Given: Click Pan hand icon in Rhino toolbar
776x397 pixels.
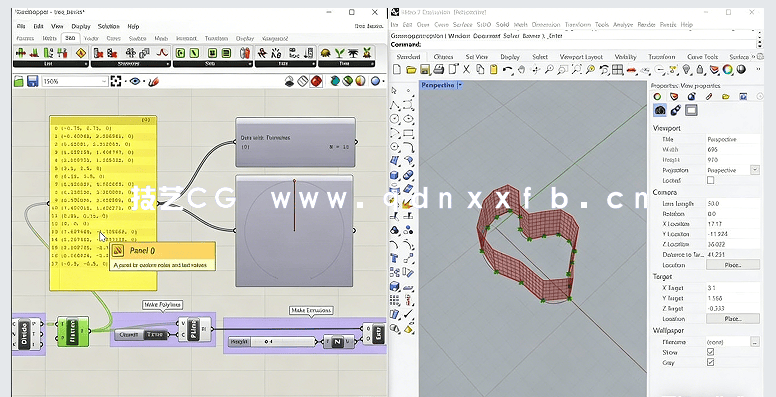Looking at the screenshot, I should point(521,70).
